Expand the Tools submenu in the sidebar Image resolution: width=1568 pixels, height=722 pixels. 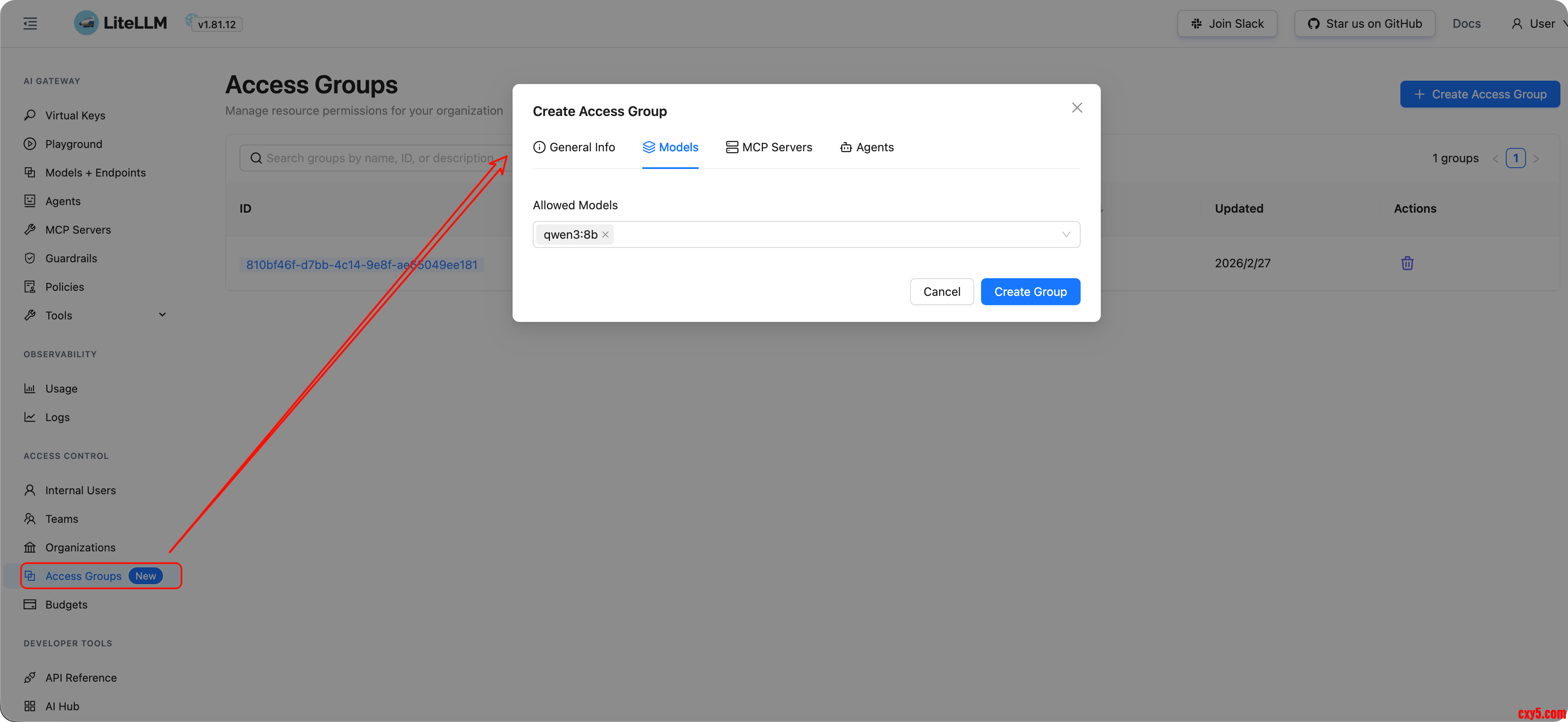[162, 315]
